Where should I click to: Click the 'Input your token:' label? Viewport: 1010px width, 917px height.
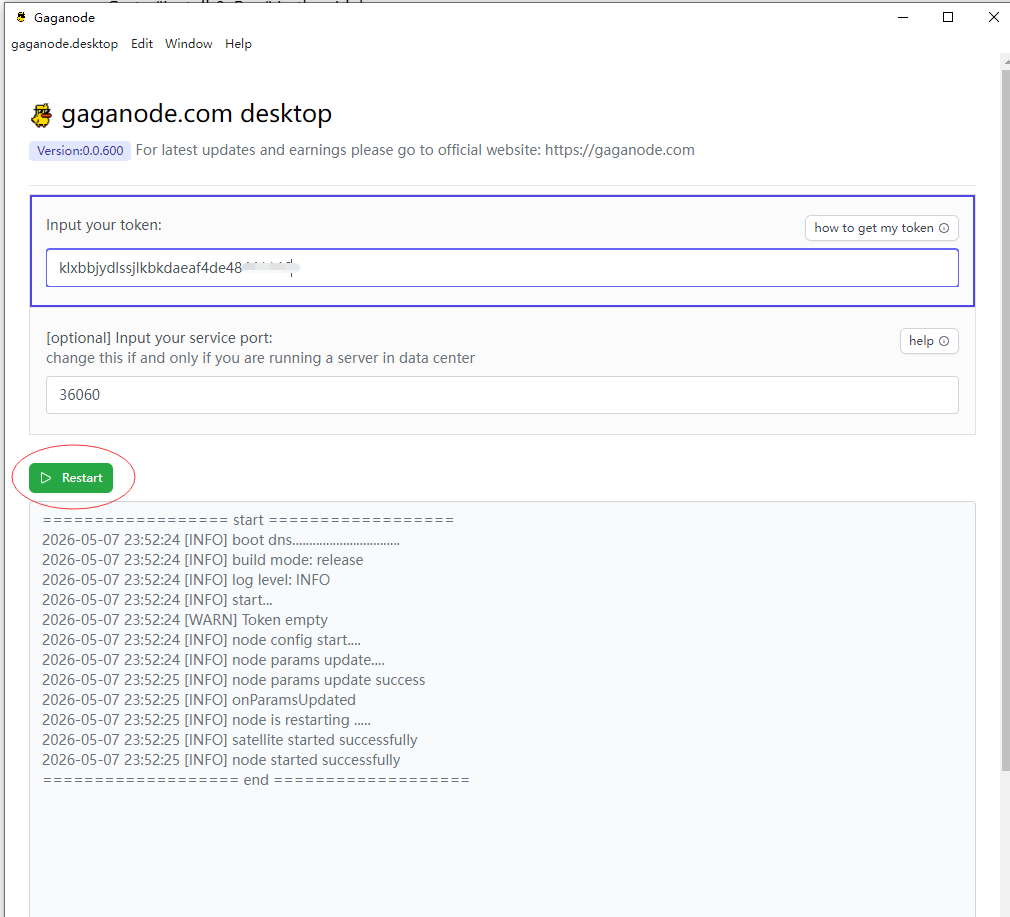tap(104, 225)
